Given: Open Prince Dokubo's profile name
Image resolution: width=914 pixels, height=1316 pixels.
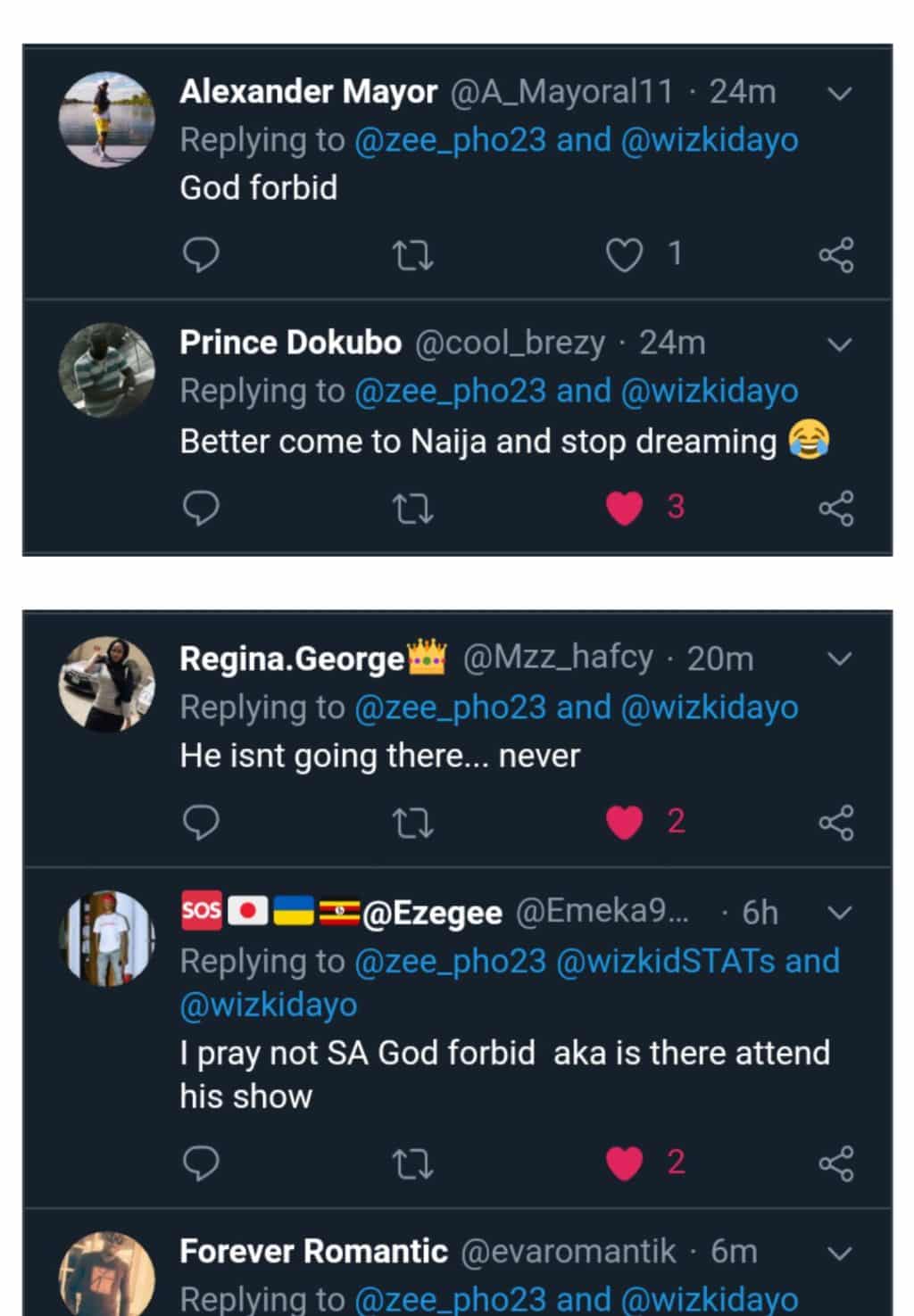Looking at the screenshot, I should point(290,343).
